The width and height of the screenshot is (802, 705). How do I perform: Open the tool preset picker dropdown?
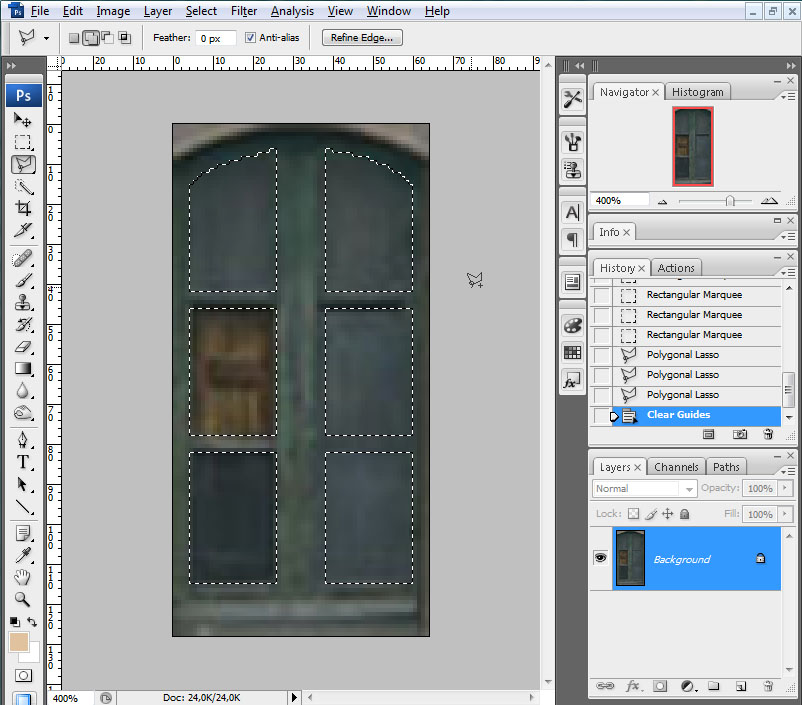(47, 38)
